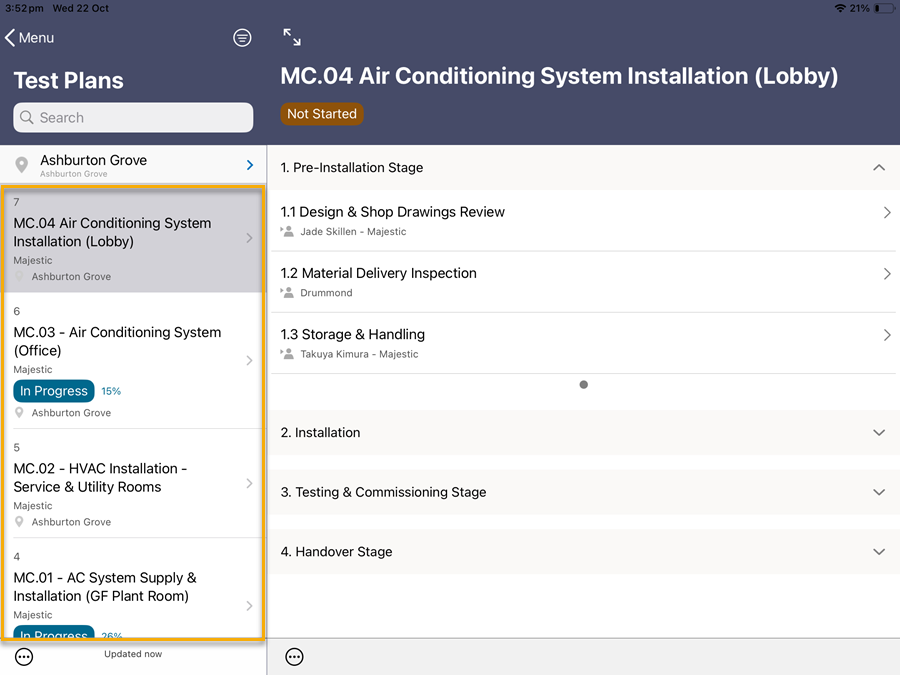This screenshot has width=900, height=675.
Task: Open 1.1 Design & Shop Drawings Review
Action: point(583,220)
